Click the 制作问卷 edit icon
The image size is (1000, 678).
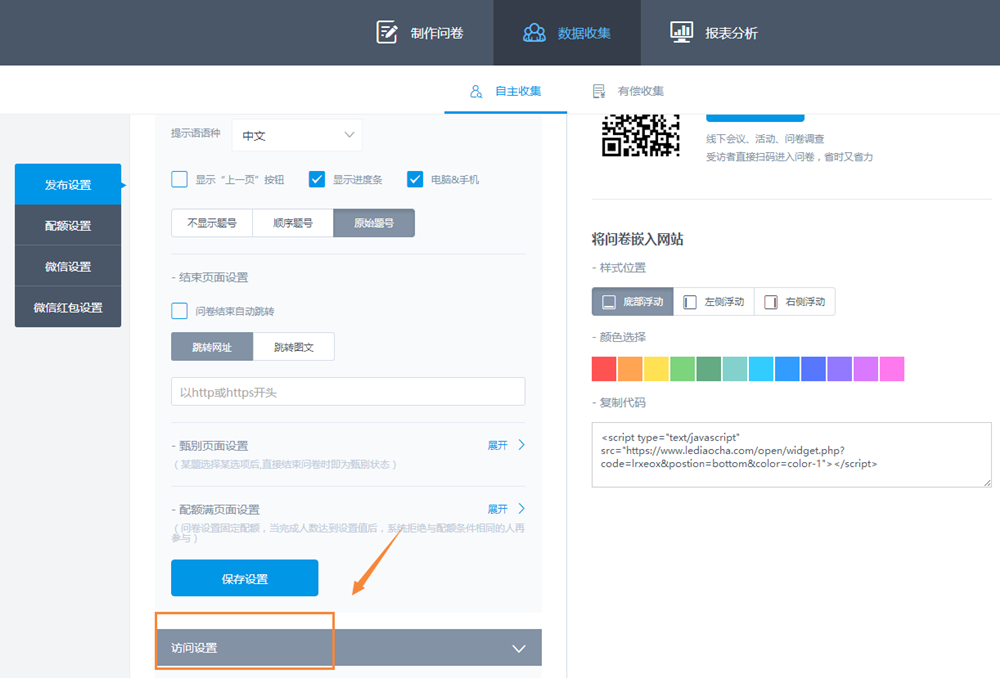tap(387, 33)
